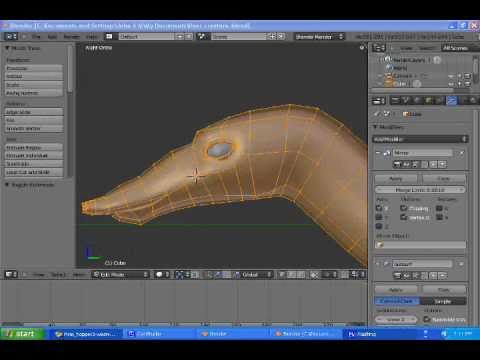Select the World row in the outliner
The width and height of the screenshot is (480, 360).
(x=397, y=68)
